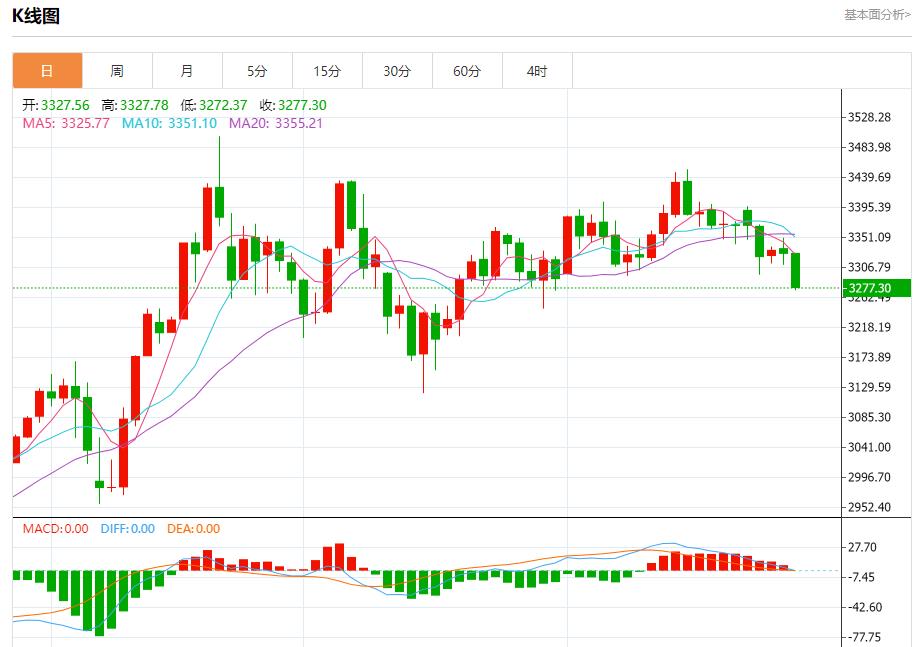Click the 3528.28 price axis label
Viewport: 917px width, 647px height.
869,117
